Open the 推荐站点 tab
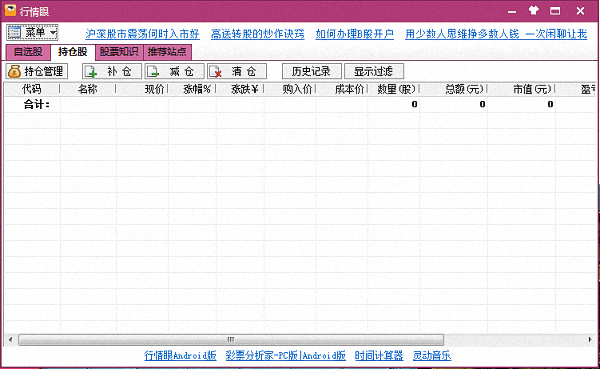This screenshot has height=369, width=600. [167, 52]
